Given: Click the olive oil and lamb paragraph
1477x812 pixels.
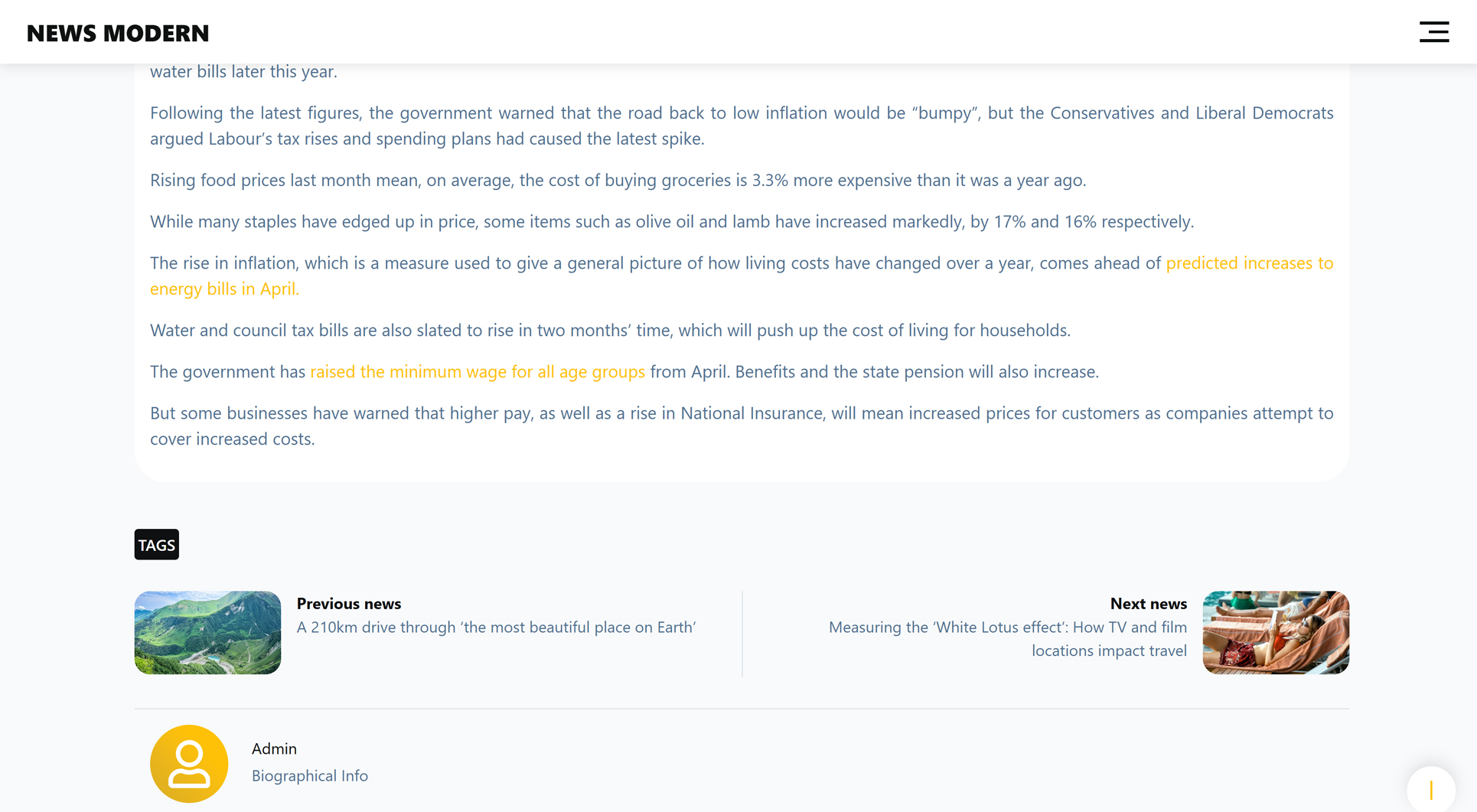Looking at the screenshot, I should click(x=671, y=222).
